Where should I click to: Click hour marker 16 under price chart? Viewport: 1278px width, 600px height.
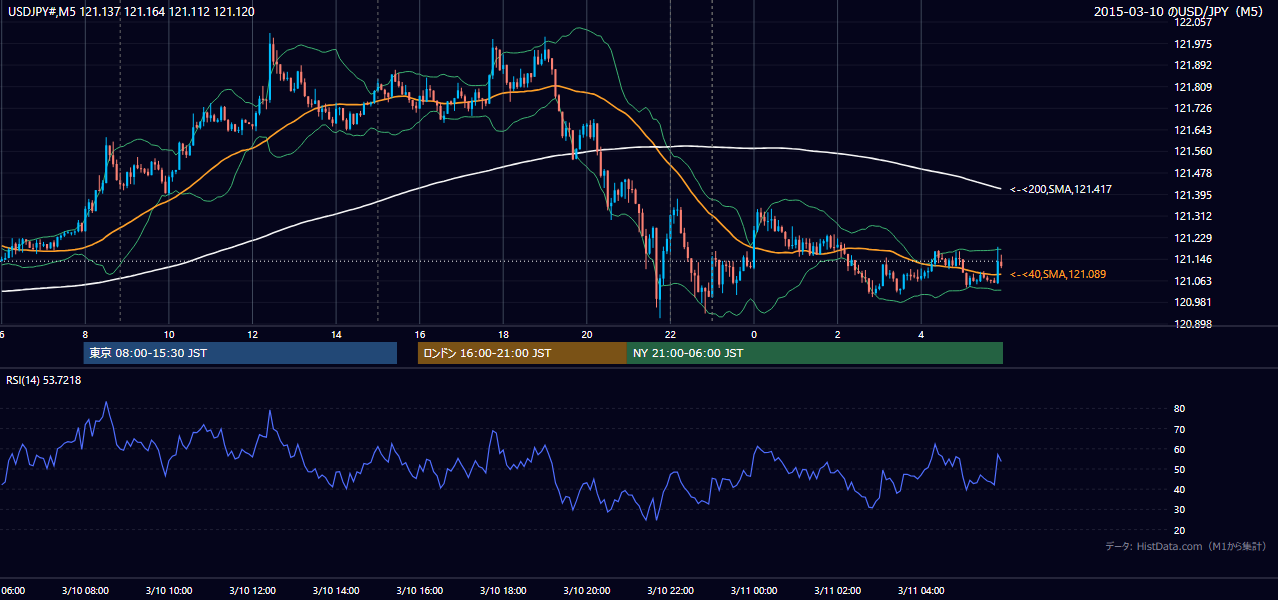coord(421,334)
